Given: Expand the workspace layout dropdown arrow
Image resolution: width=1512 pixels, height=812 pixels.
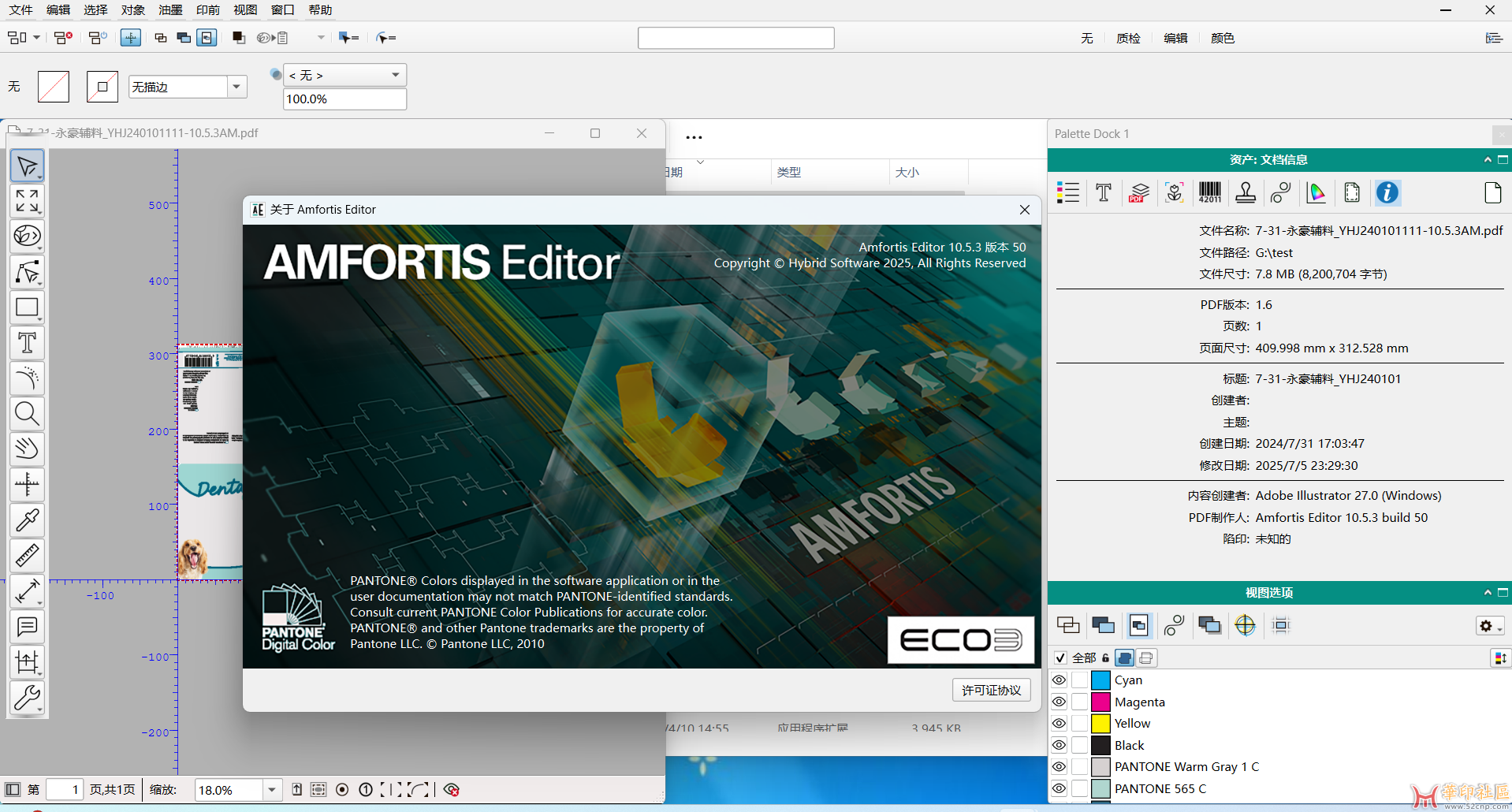Looking at the screenshot, I should point(37,38).
